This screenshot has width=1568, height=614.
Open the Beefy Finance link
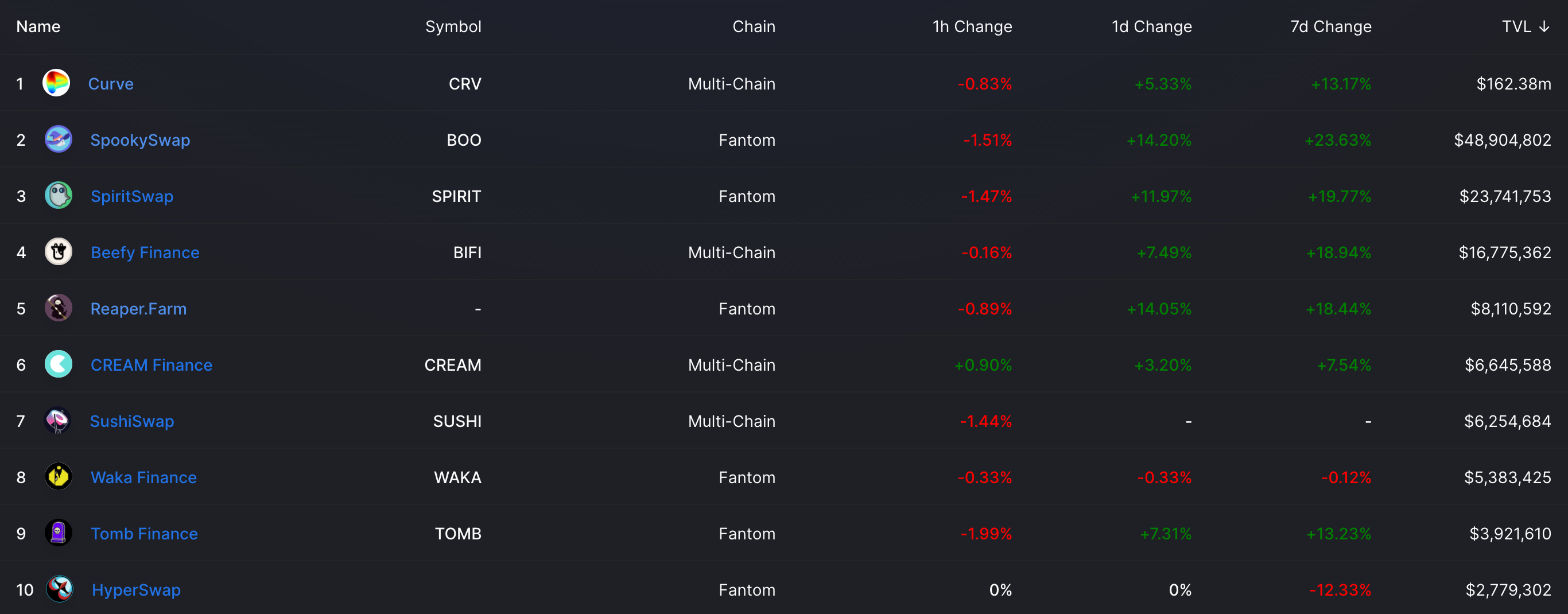(145, 252)
